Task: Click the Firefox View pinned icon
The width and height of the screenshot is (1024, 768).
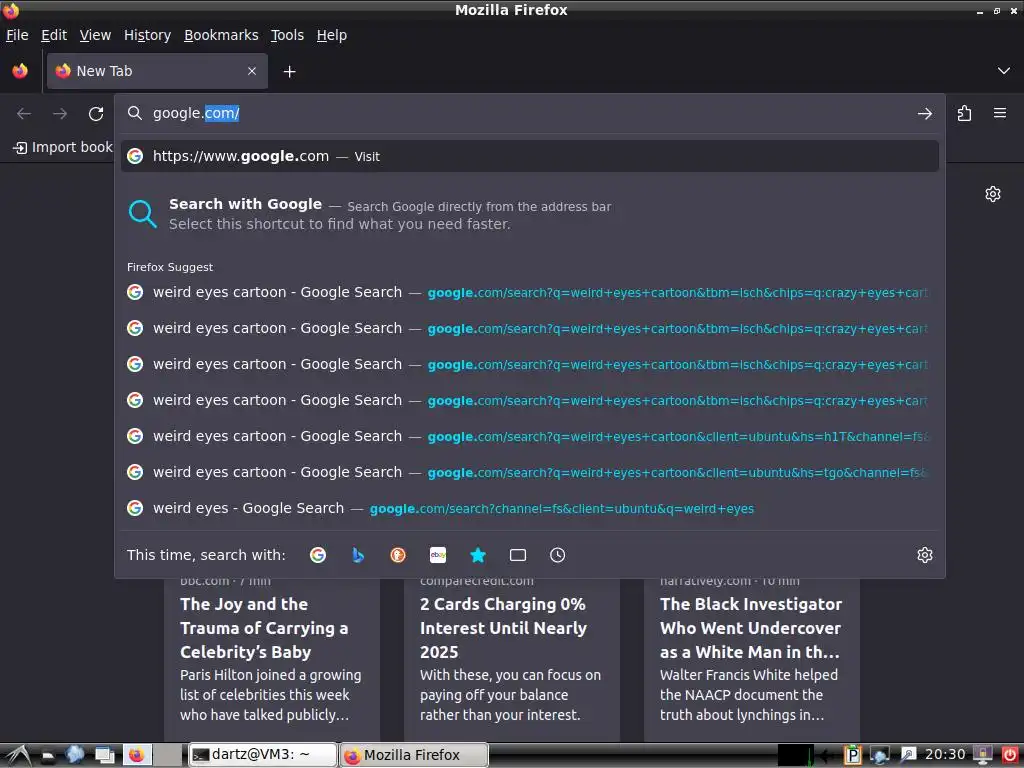Action: click(20, 71)
